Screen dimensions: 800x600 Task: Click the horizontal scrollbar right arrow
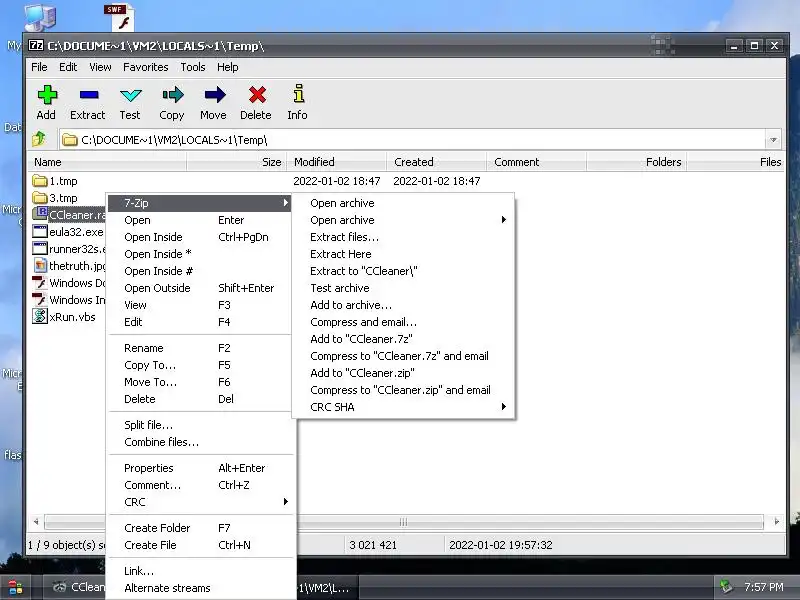[776, 521]
